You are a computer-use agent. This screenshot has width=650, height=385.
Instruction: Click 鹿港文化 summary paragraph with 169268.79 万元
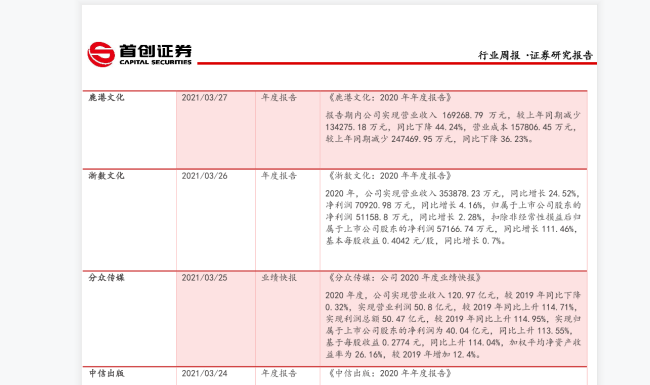click(453, 127)
